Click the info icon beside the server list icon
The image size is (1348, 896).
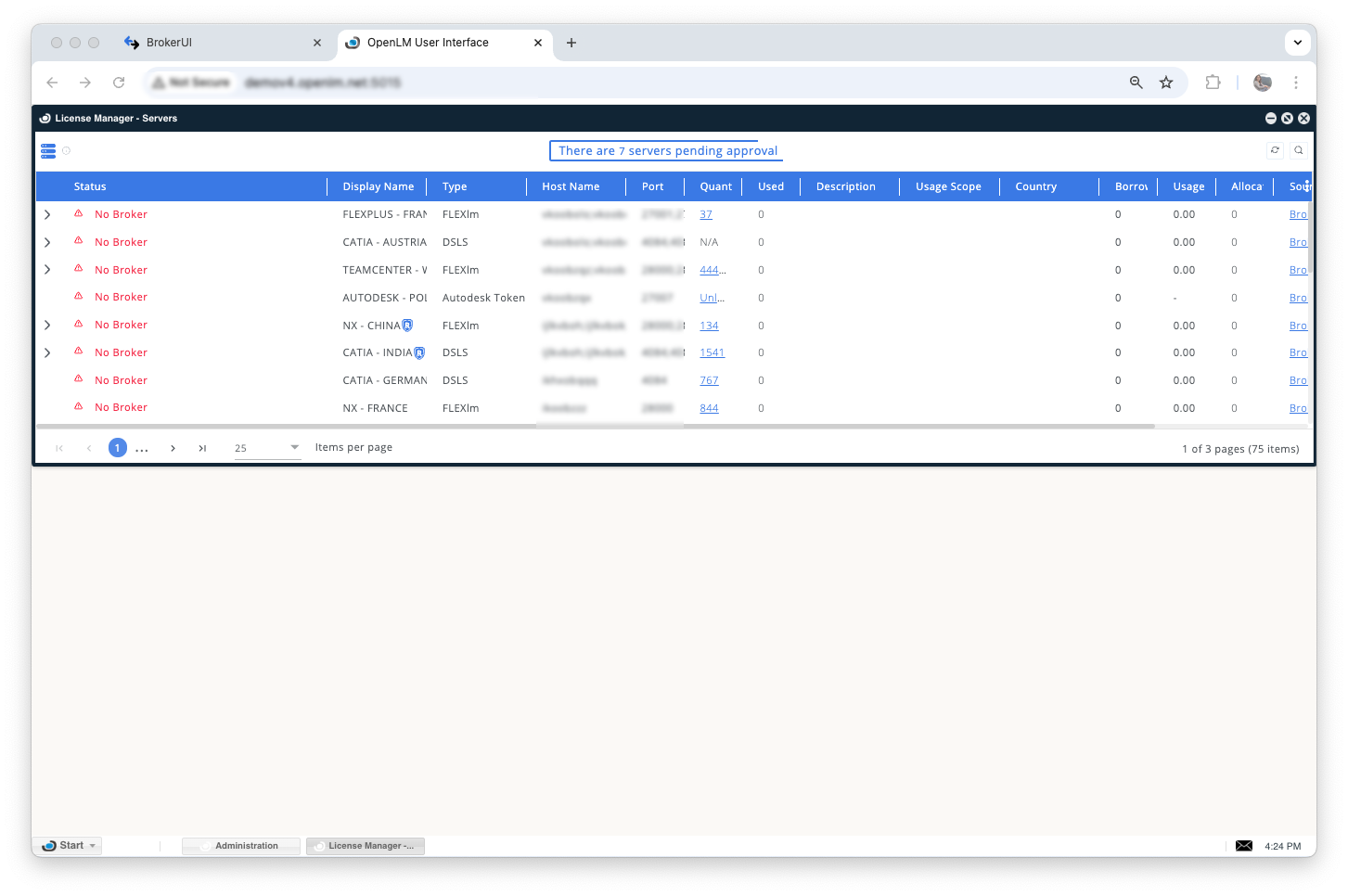[66, 151]
